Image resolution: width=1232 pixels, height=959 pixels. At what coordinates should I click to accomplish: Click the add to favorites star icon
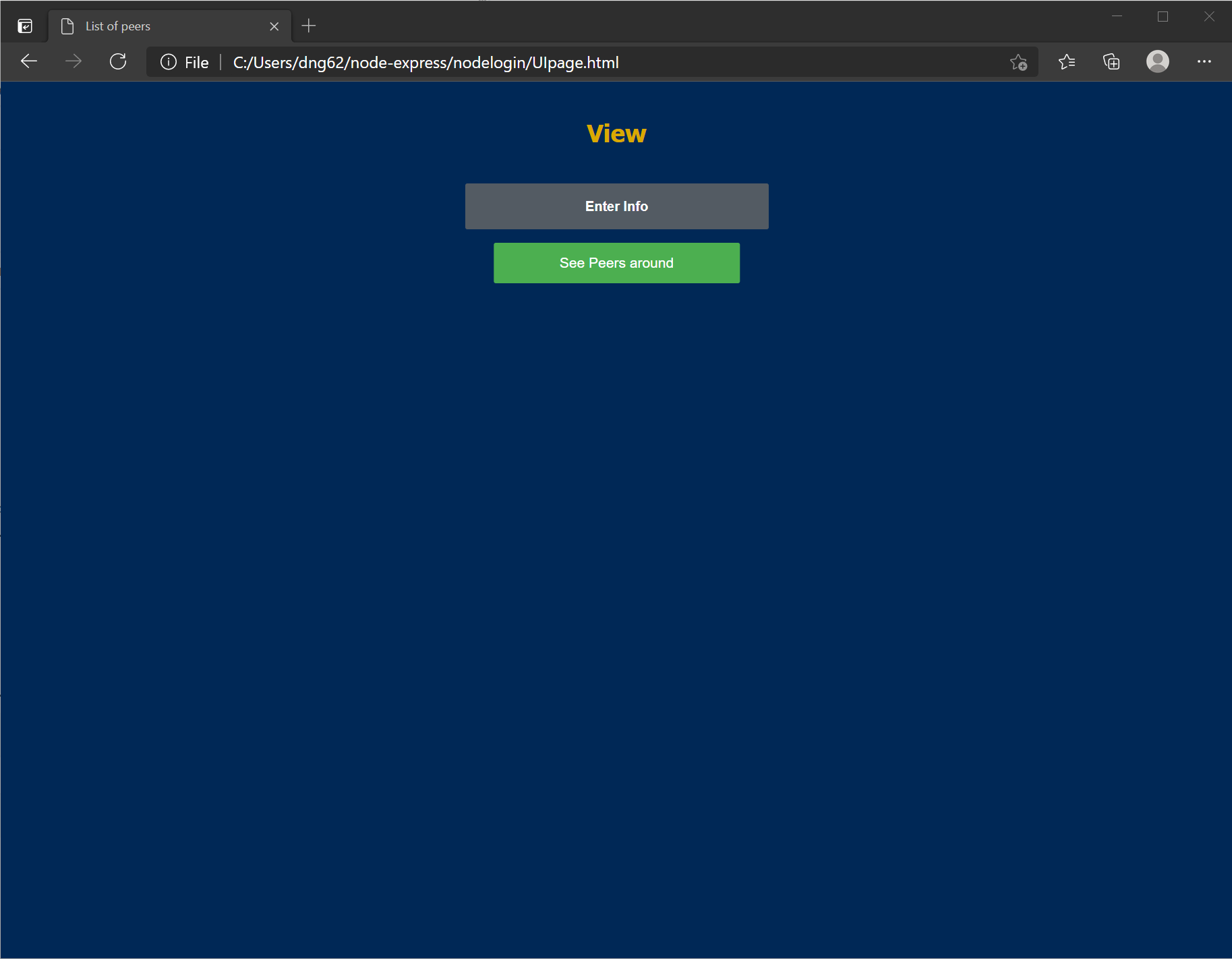click(x=1018, y=62)
